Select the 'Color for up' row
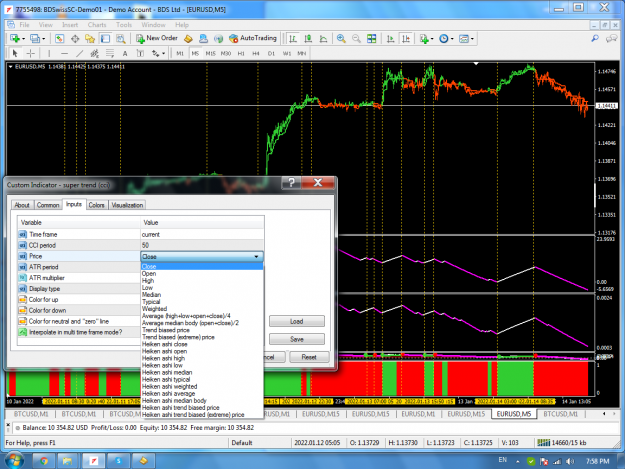Viewport: 625px width, 469px height. [79, 300]
